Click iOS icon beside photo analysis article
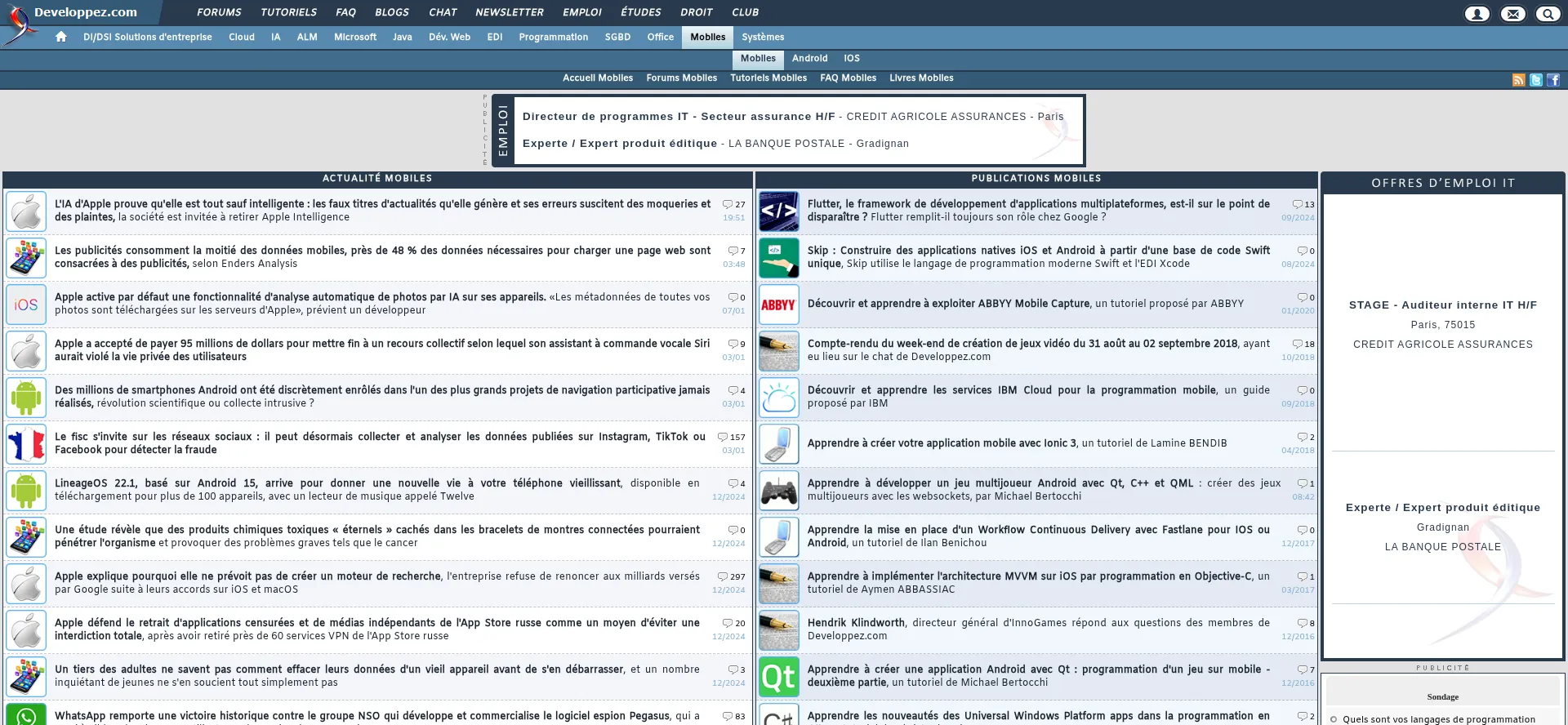This screenshot has width=1568, height=725. pyautogui.click(x=26, y=305)
